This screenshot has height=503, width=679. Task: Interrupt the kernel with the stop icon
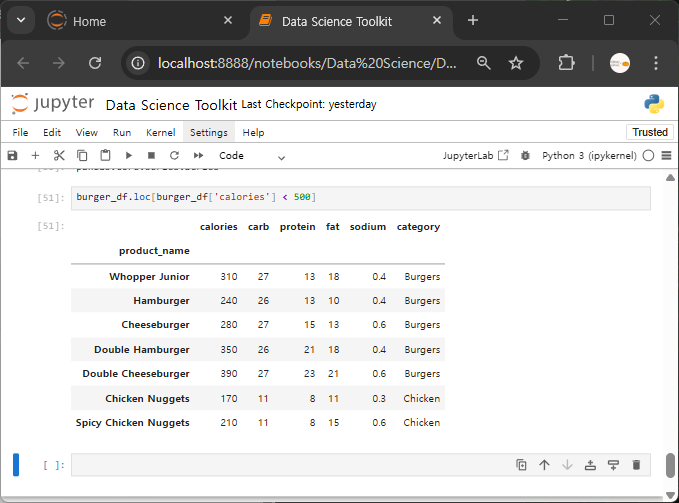[x=151, y=155]
